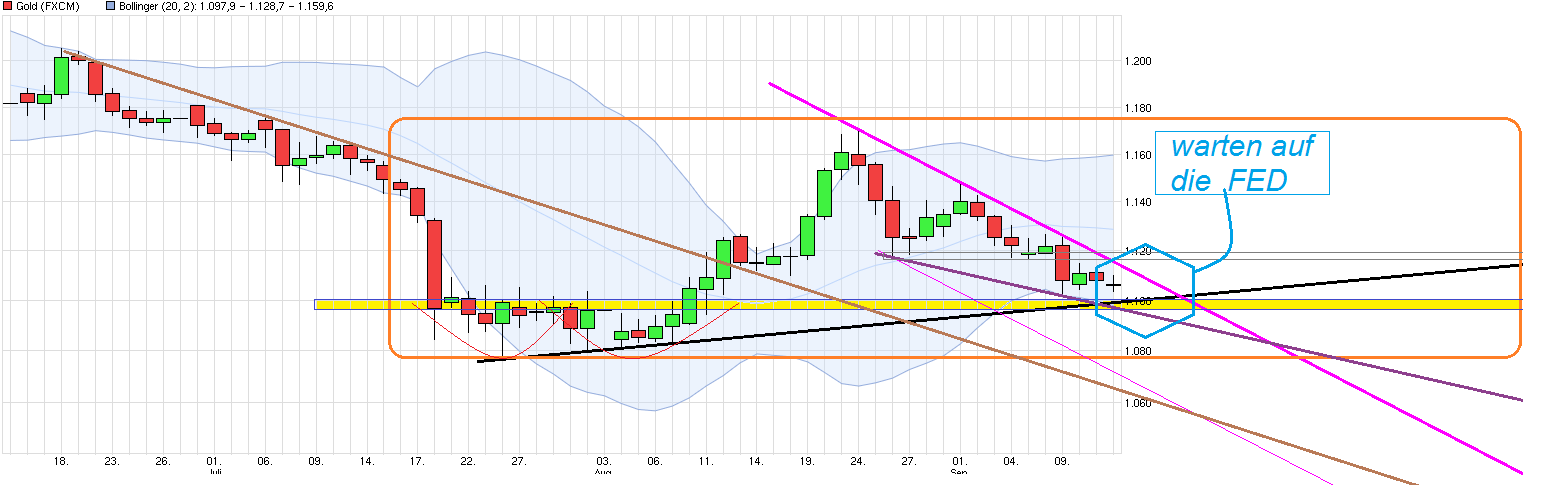
Task: Click the '01.' Sep date axis label
Action: click(960, 462)
